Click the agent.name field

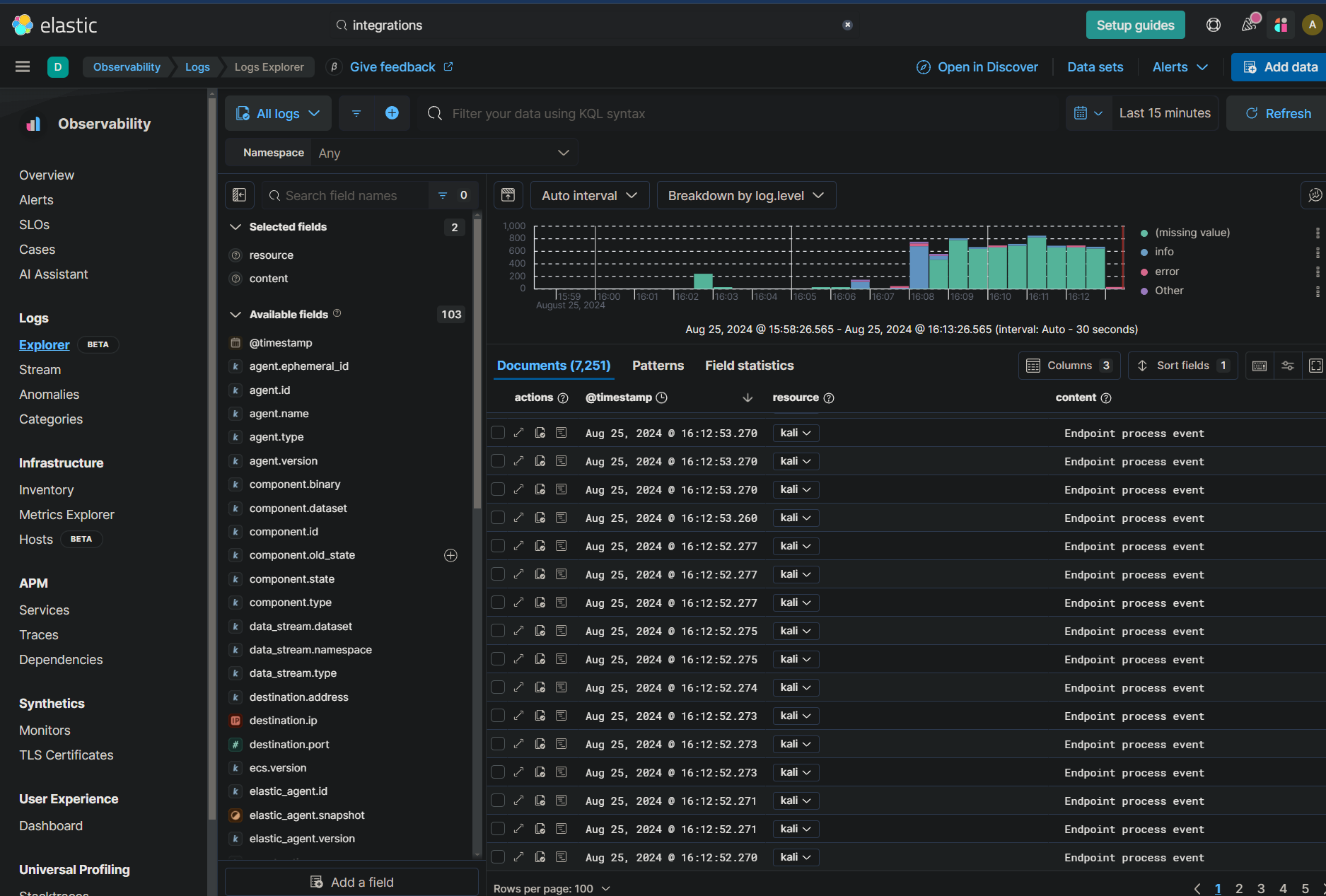pyautogui.click(x=279, y=414)
